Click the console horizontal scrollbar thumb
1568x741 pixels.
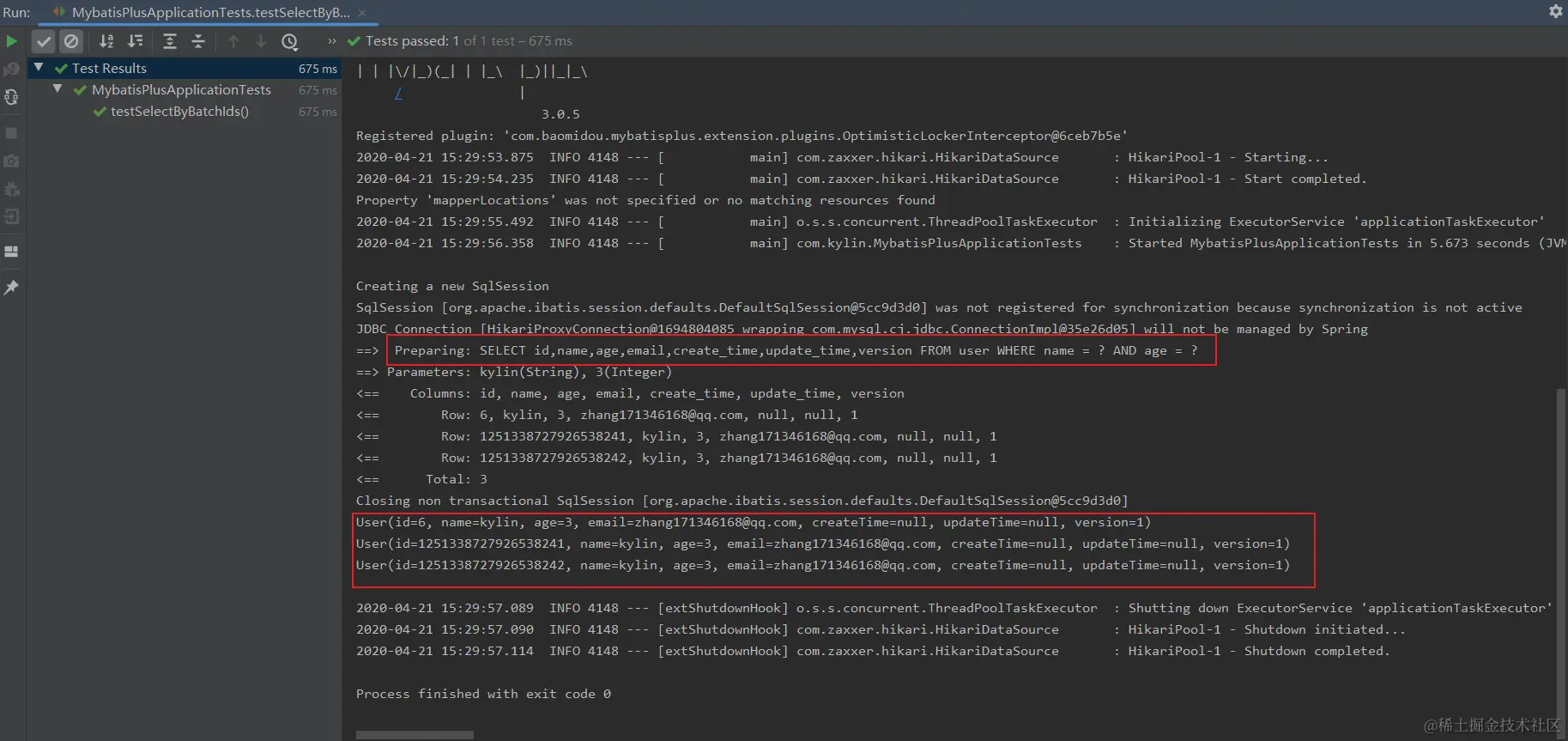(415, 735)
